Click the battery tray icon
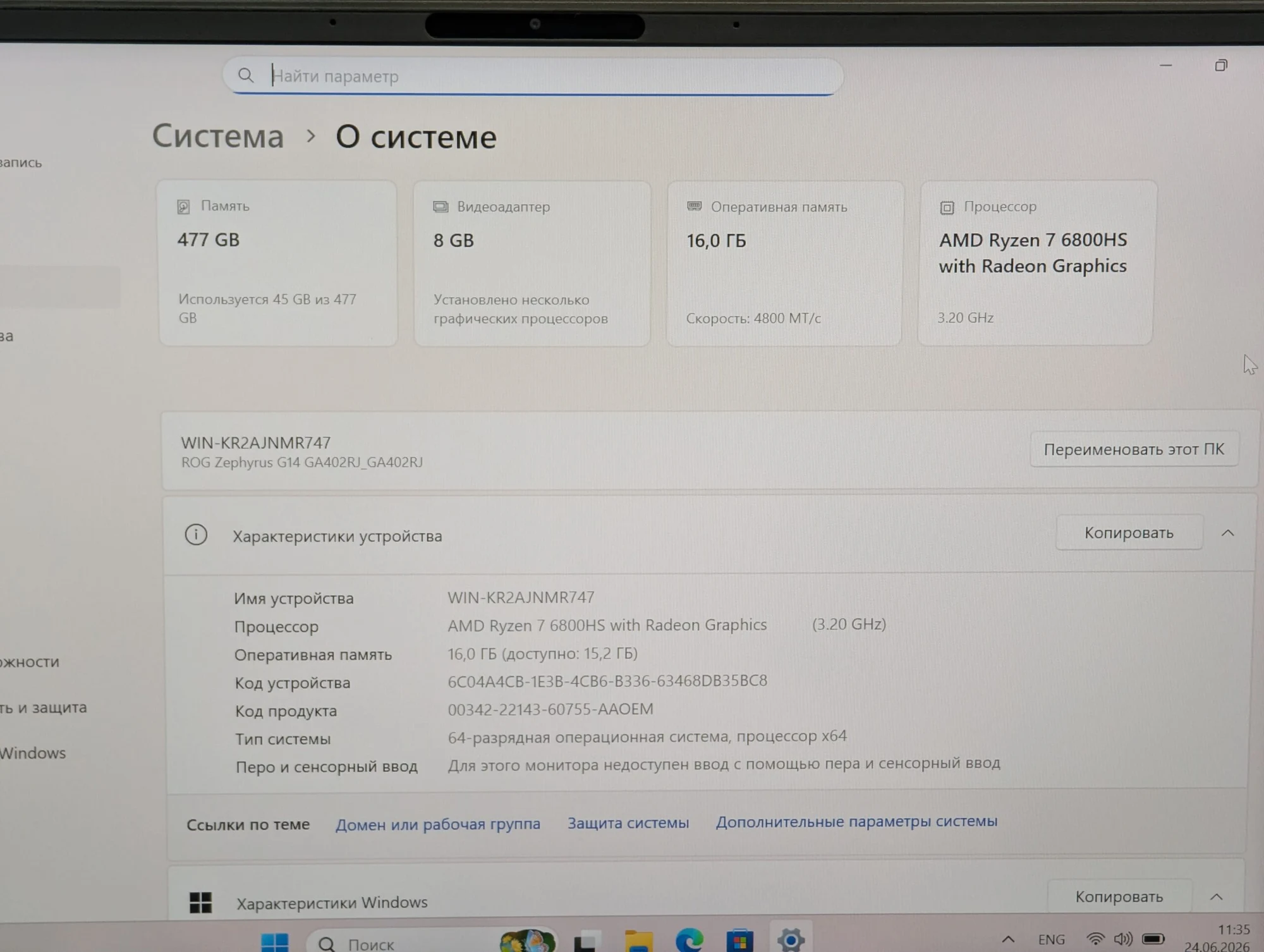The height and width of the screenshot is (952, 1264). point(1153,939)
